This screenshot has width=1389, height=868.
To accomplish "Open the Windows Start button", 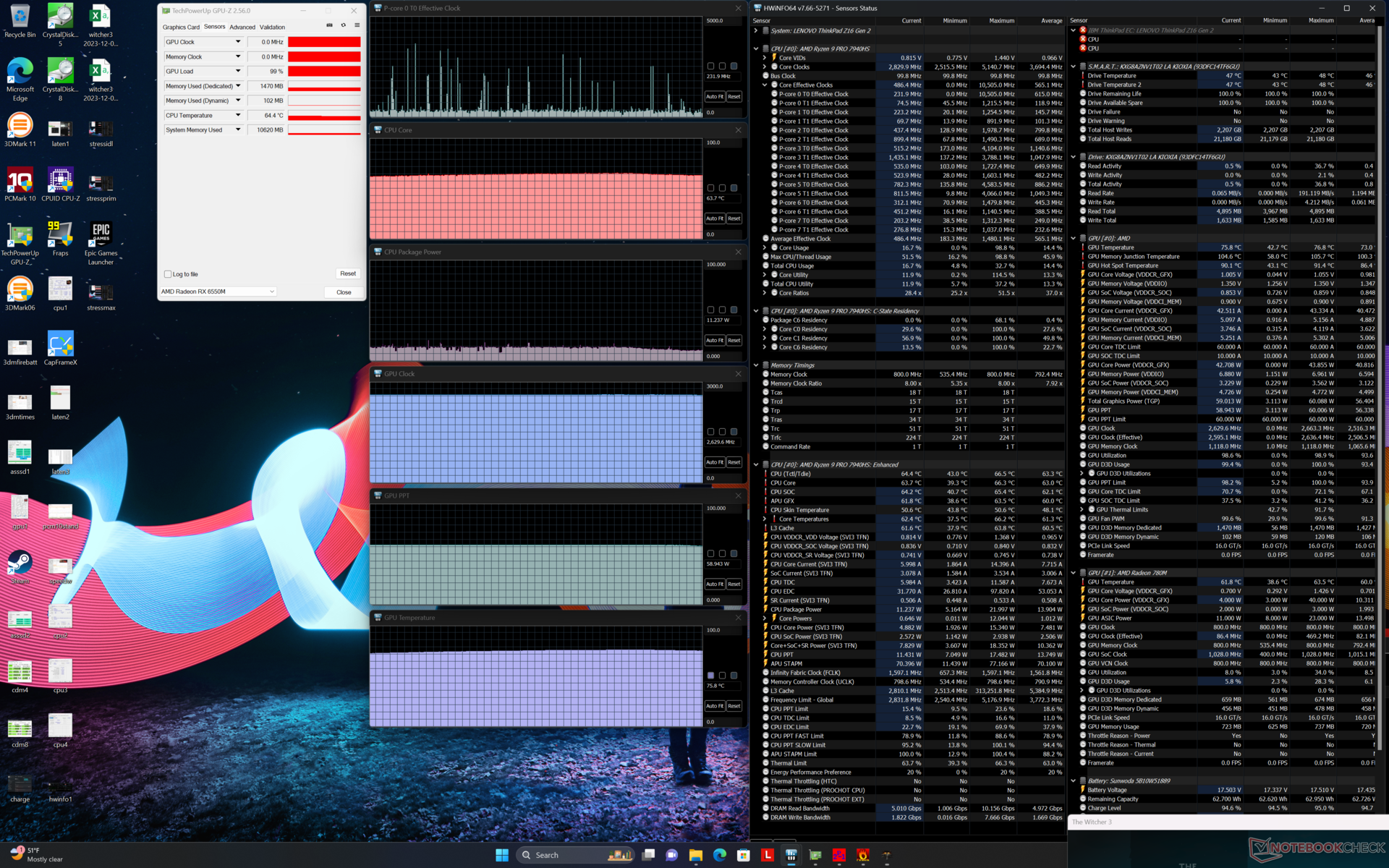I will [502, 855].
